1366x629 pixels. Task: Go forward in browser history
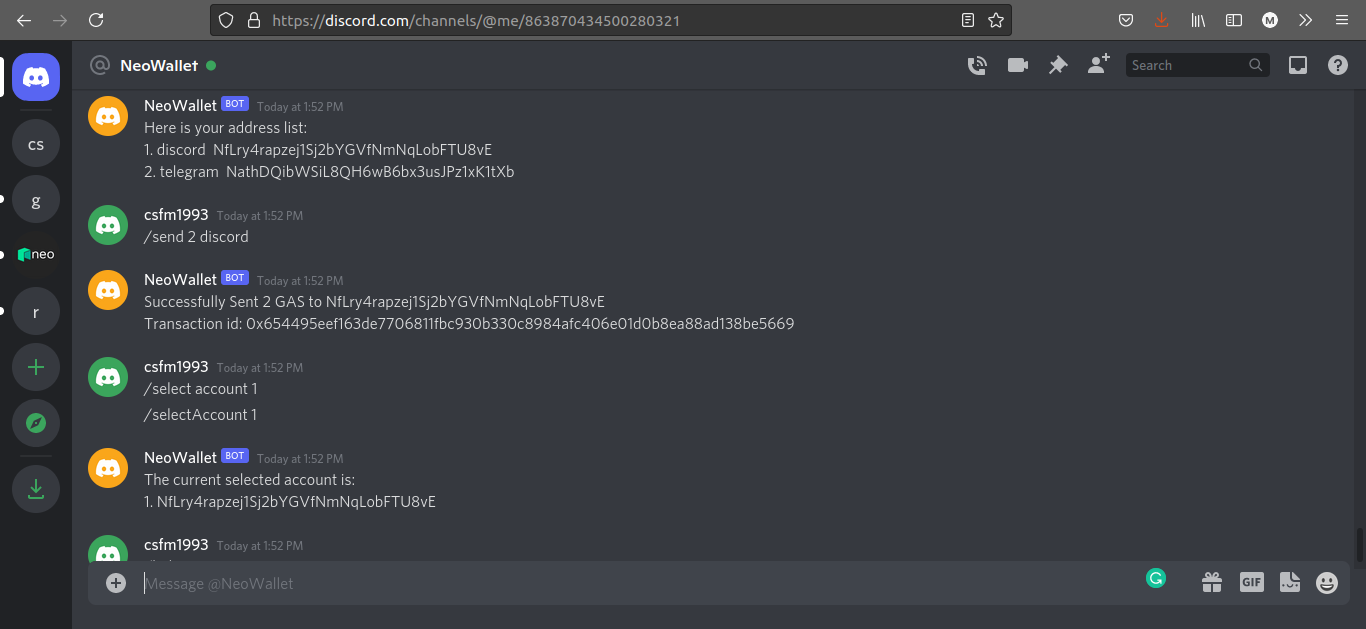tap(60, 20)
